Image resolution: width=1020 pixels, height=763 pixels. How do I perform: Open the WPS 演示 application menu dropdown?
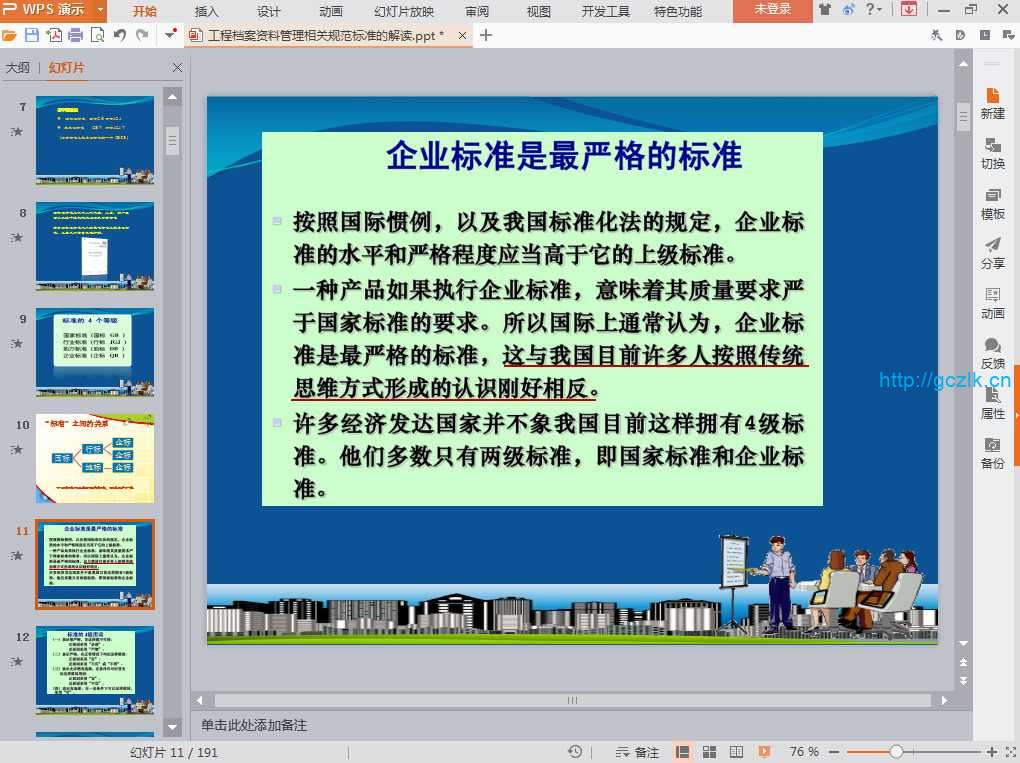click(101, 10)
